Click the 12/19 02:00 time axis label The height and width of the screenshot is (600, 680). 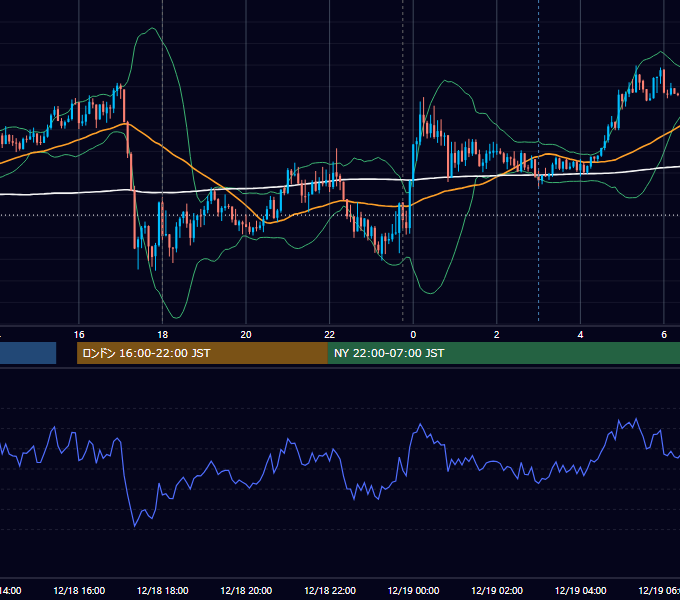[x=497, y=590]
